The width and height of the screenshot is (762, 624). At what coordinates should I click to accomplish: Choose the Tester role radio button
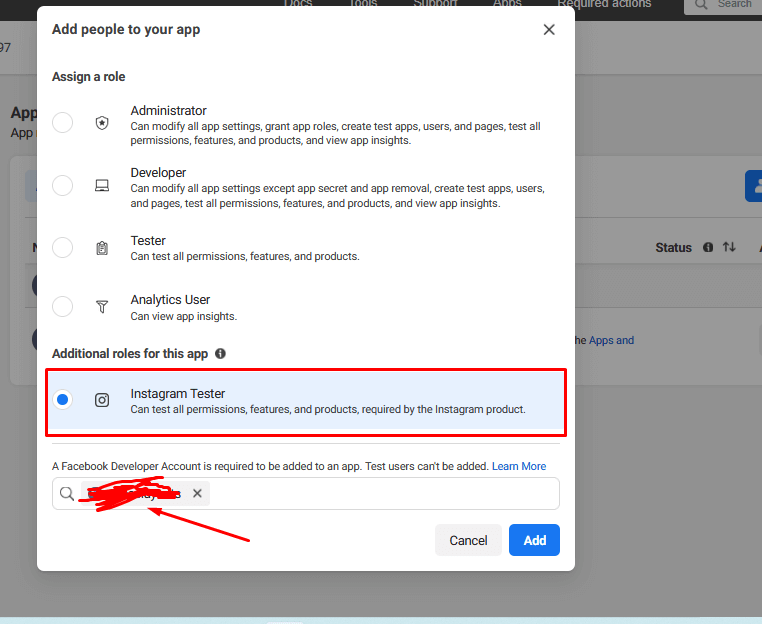click(63, 248)
